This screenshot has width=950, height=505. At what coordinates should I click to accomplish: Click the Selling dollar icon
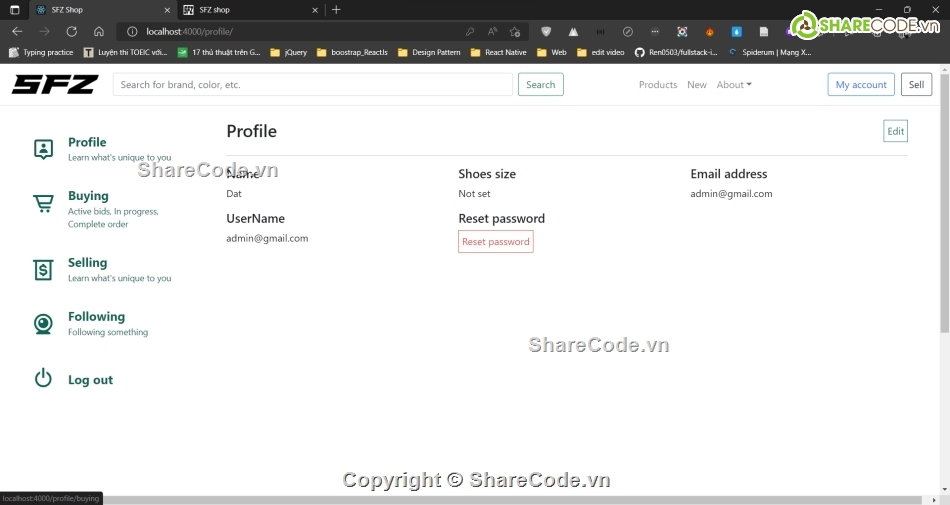(43, 269)
